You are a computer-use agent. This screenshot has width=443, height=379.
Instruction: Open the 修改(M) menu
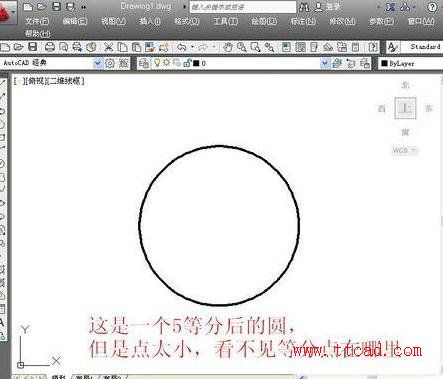click(x=342, y=21)
